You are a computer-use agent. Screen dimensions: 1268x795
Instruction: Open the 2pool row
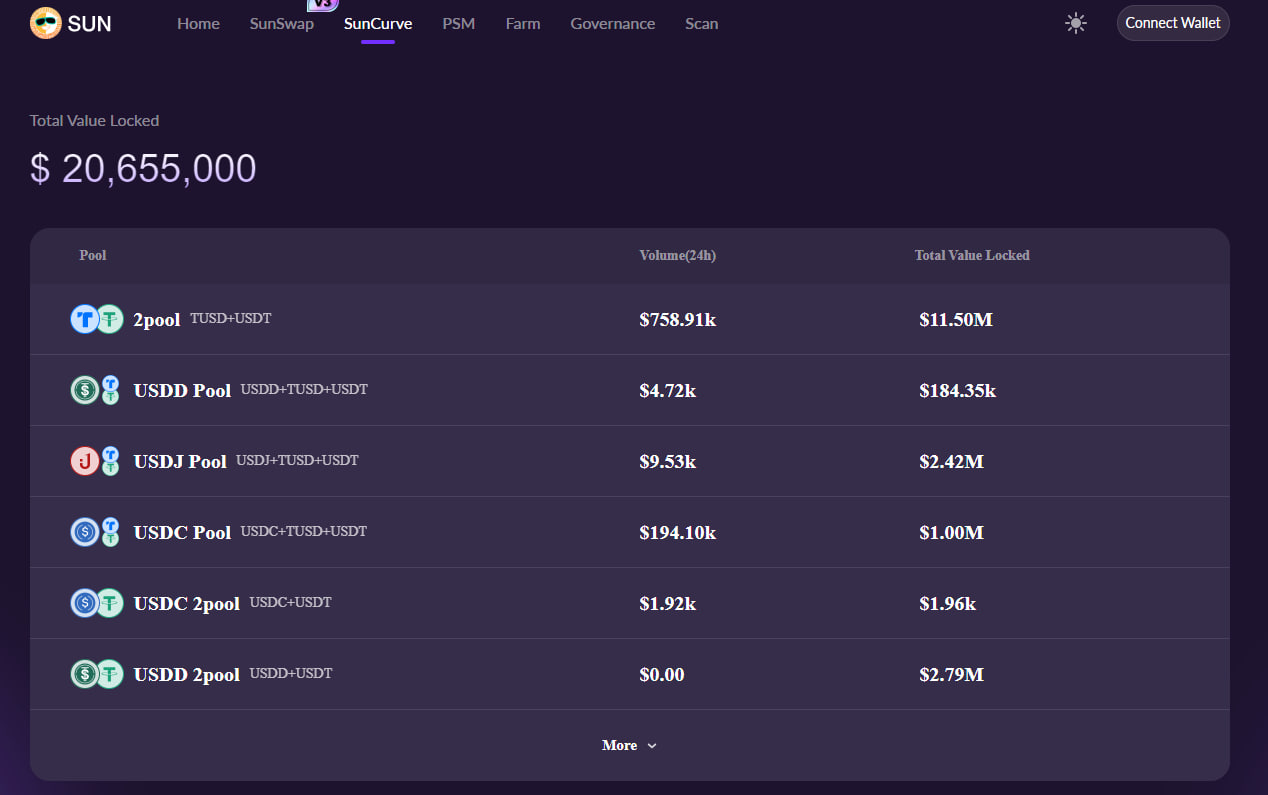[x=630, y=319]
